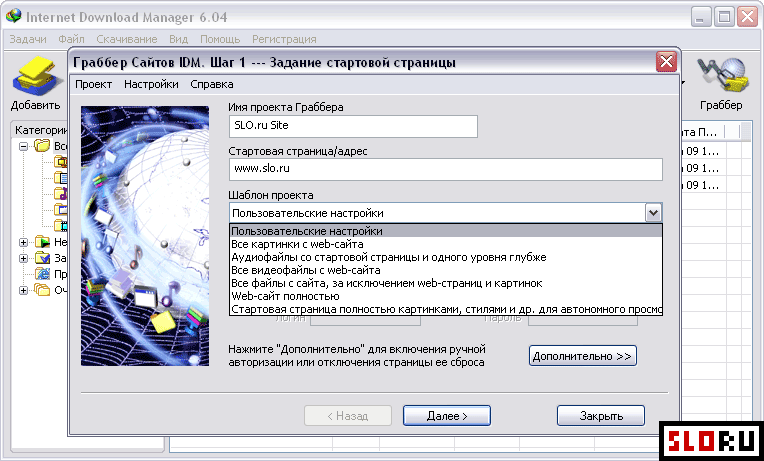Click the Шаблон проекта dropdown arrow

point(653,213)
